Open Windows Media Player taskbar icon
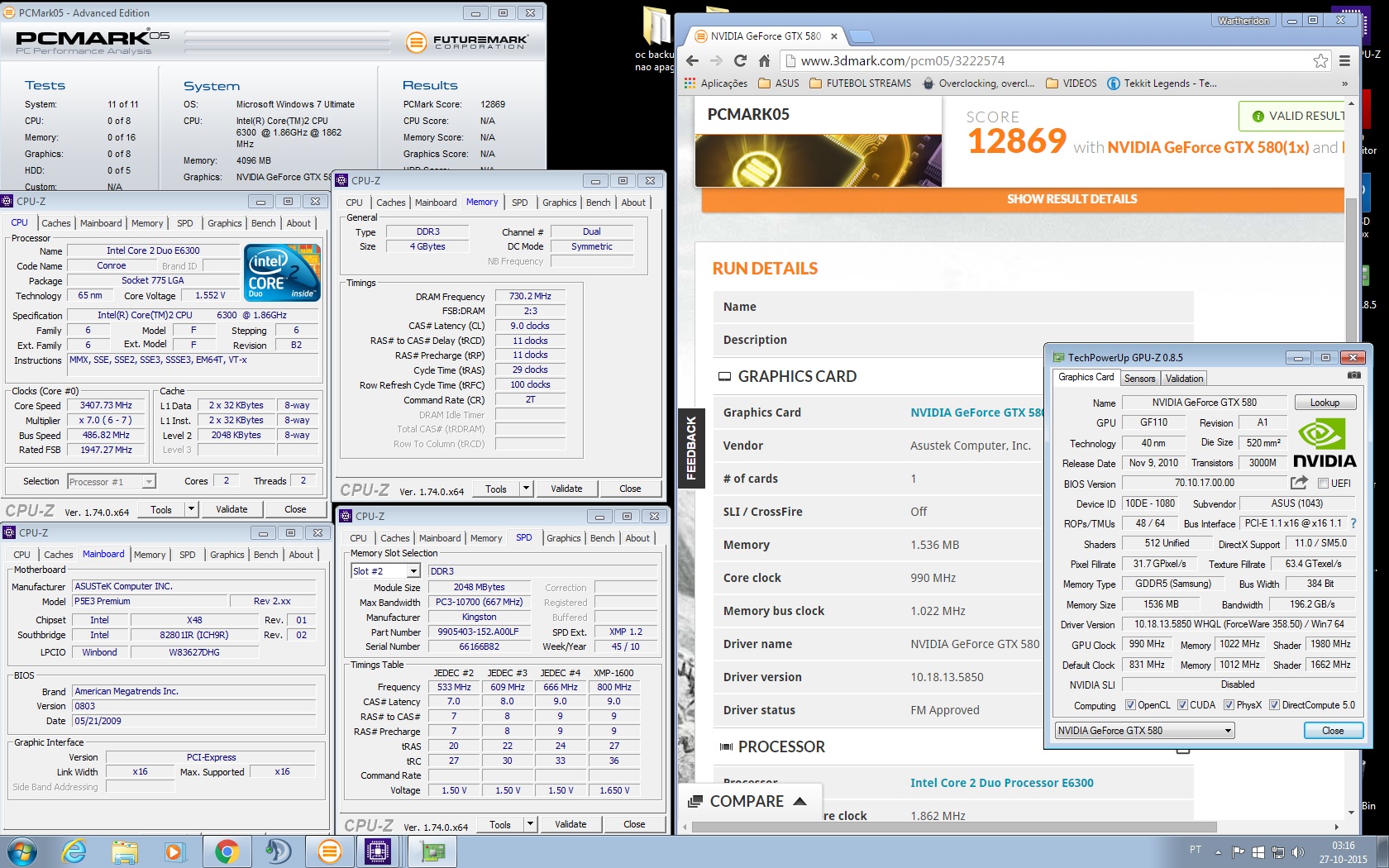Viewport: 1389px width, 868px height. [174, 851]
